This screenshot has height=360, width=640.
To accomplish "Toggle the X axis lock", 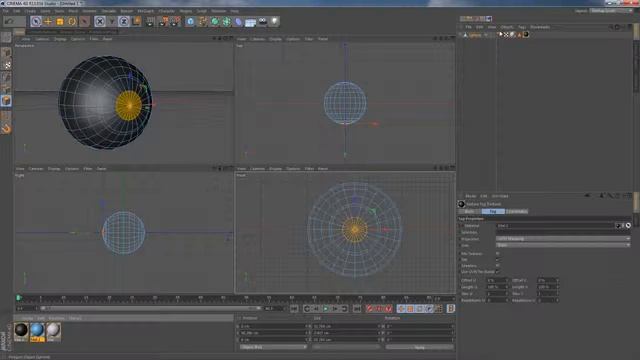I will 100,21.
